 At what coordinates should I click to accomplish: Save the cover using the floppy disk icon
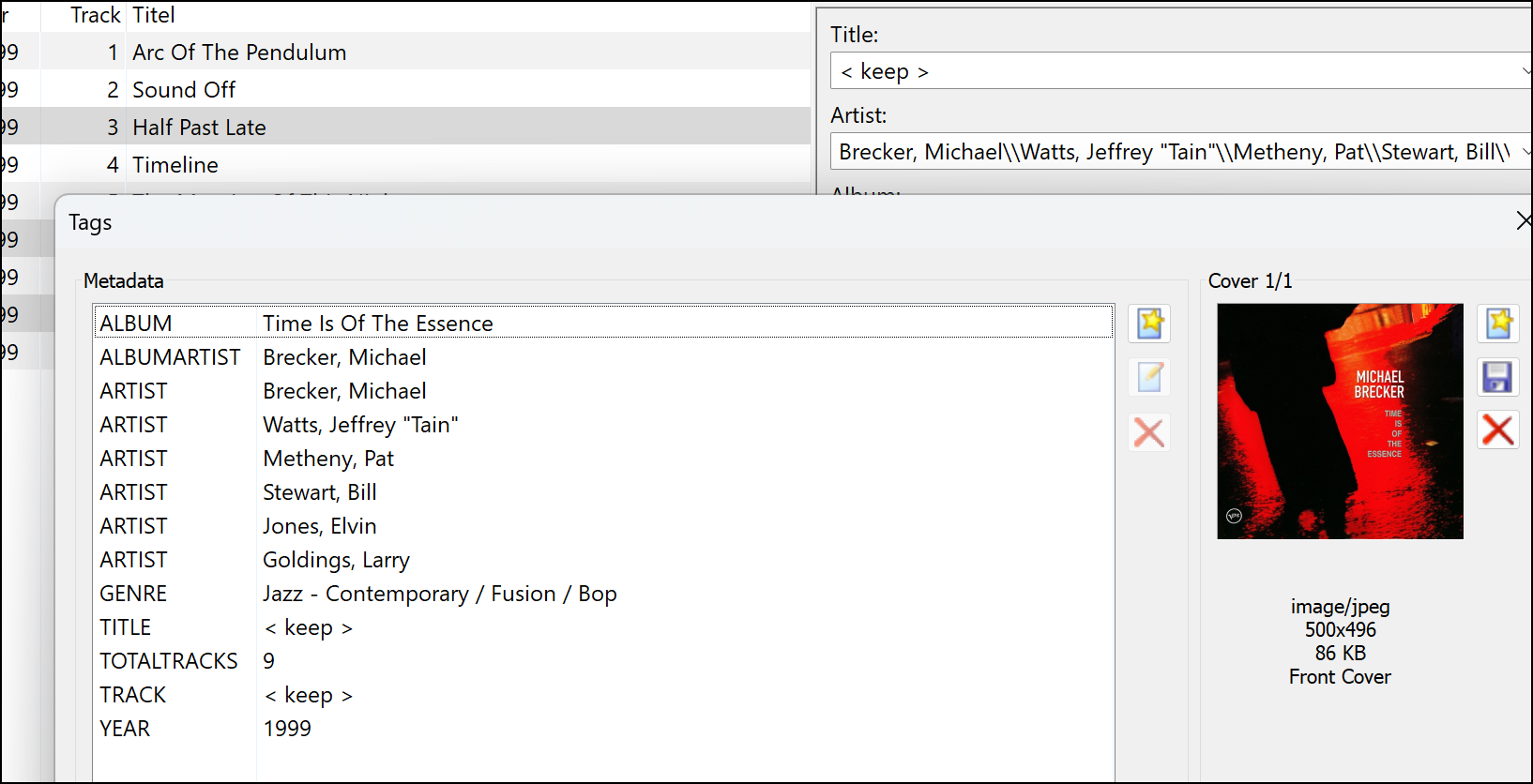point(1497,377)
